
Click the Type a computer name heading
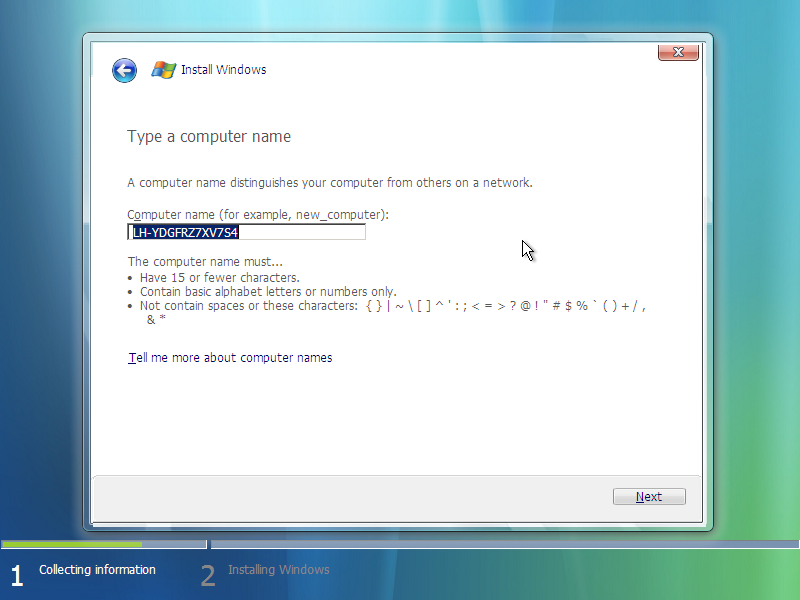coord(209,136)
